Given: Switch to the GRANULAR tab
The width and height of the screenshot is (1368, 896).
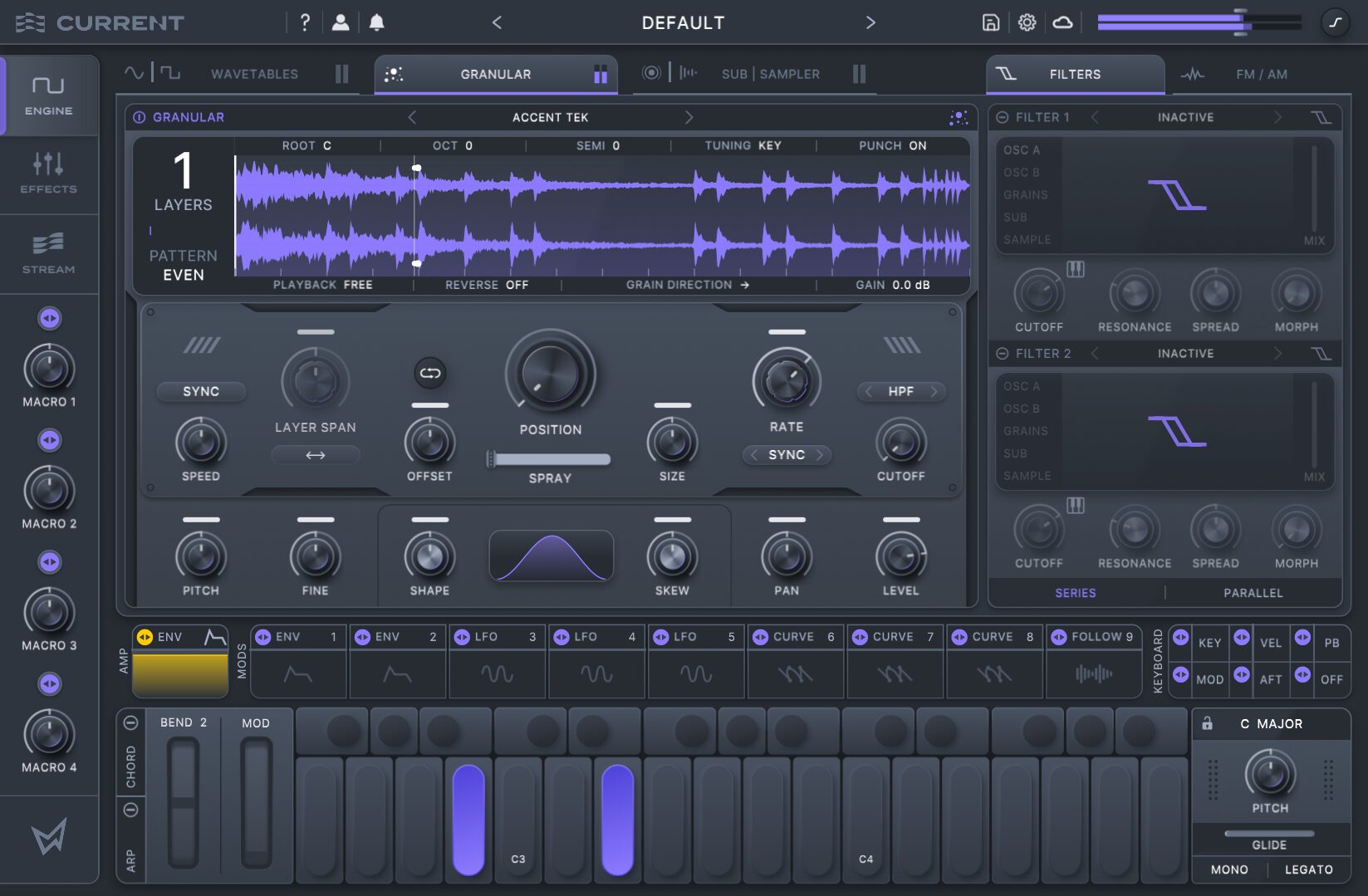Looking at the screenshot, I should 496,74.
